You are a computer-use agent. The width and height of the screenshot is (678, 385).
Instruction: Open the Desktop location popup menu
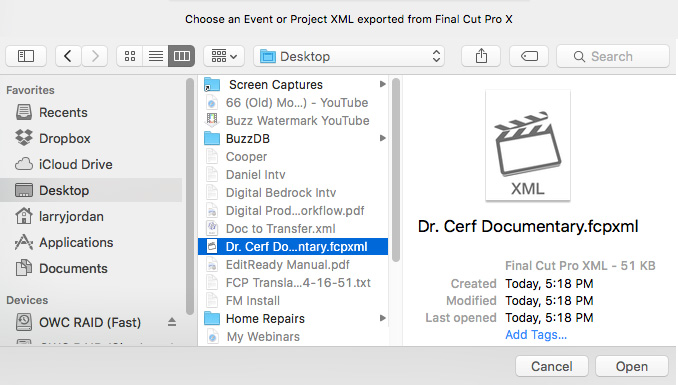tap(349, 56)
